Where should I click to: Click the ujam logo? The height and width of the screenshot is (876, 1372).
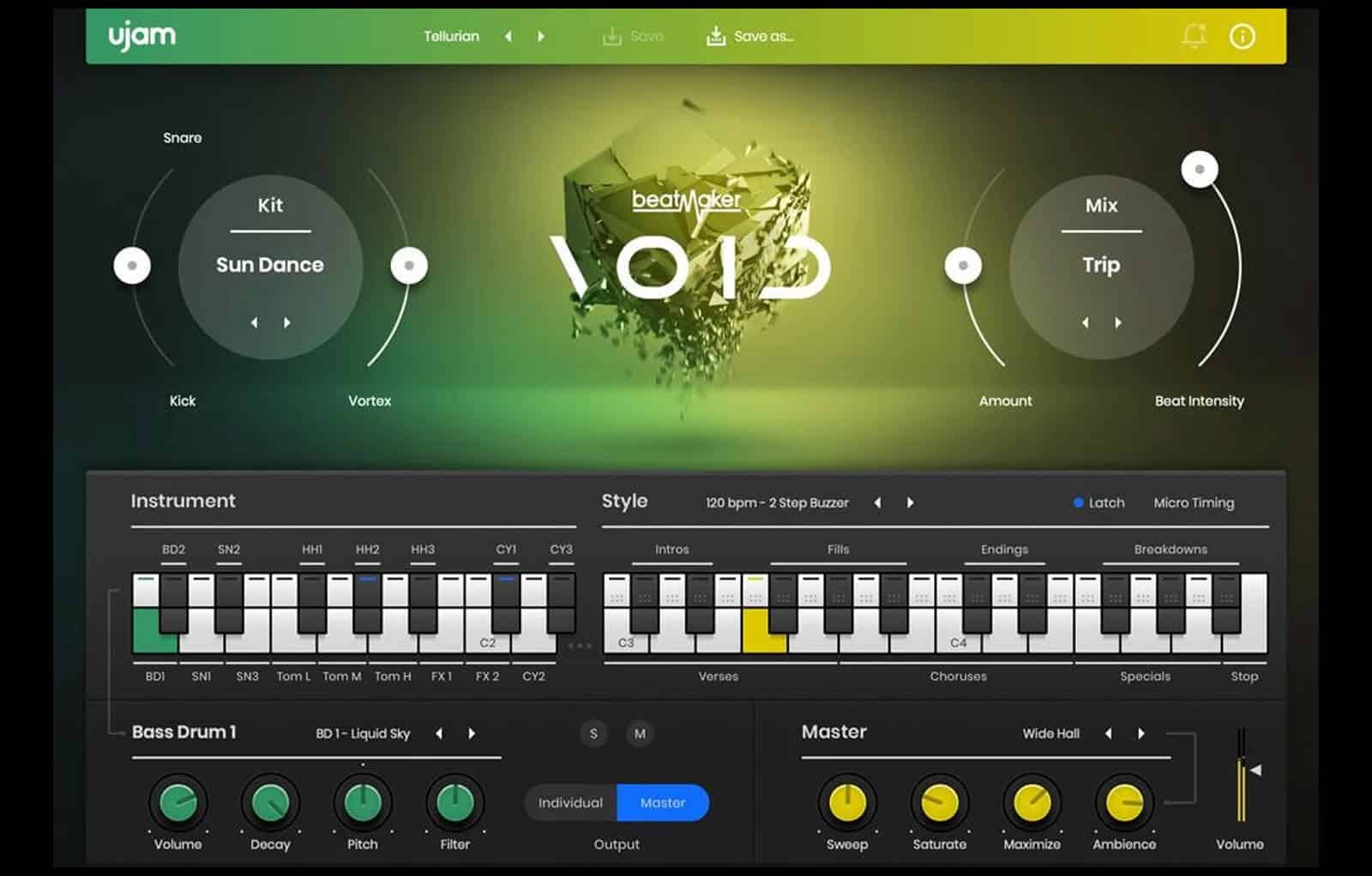click(141, 37)
